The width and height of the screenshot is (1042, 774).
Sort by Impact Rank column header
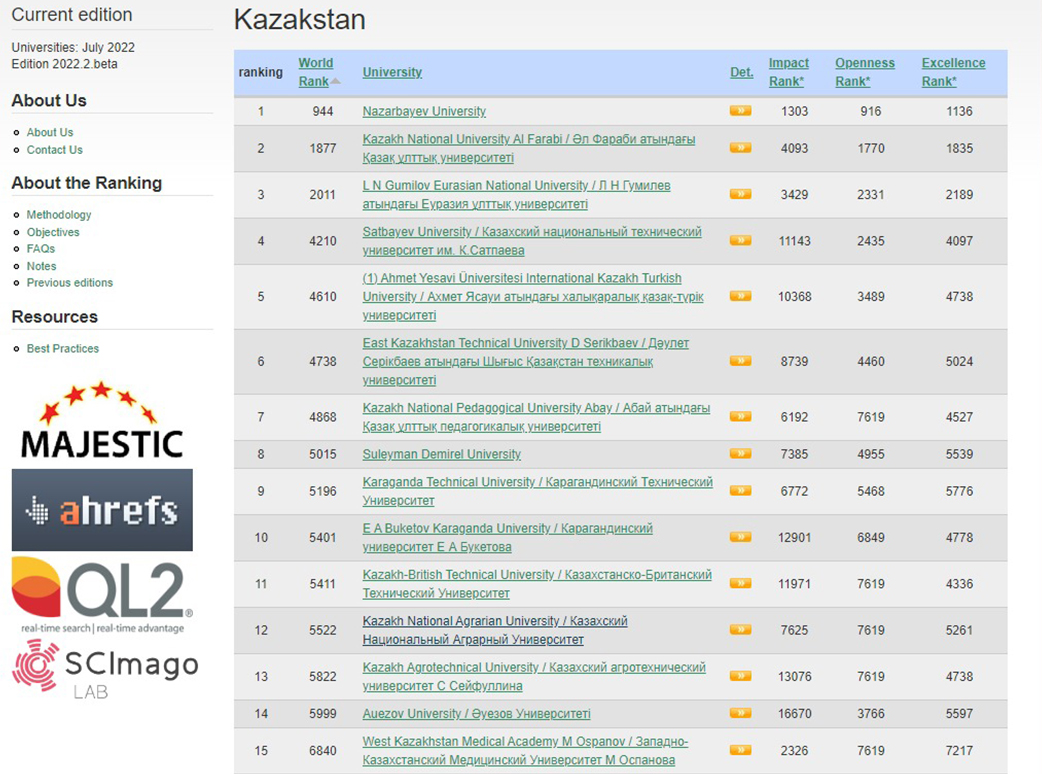788,72
